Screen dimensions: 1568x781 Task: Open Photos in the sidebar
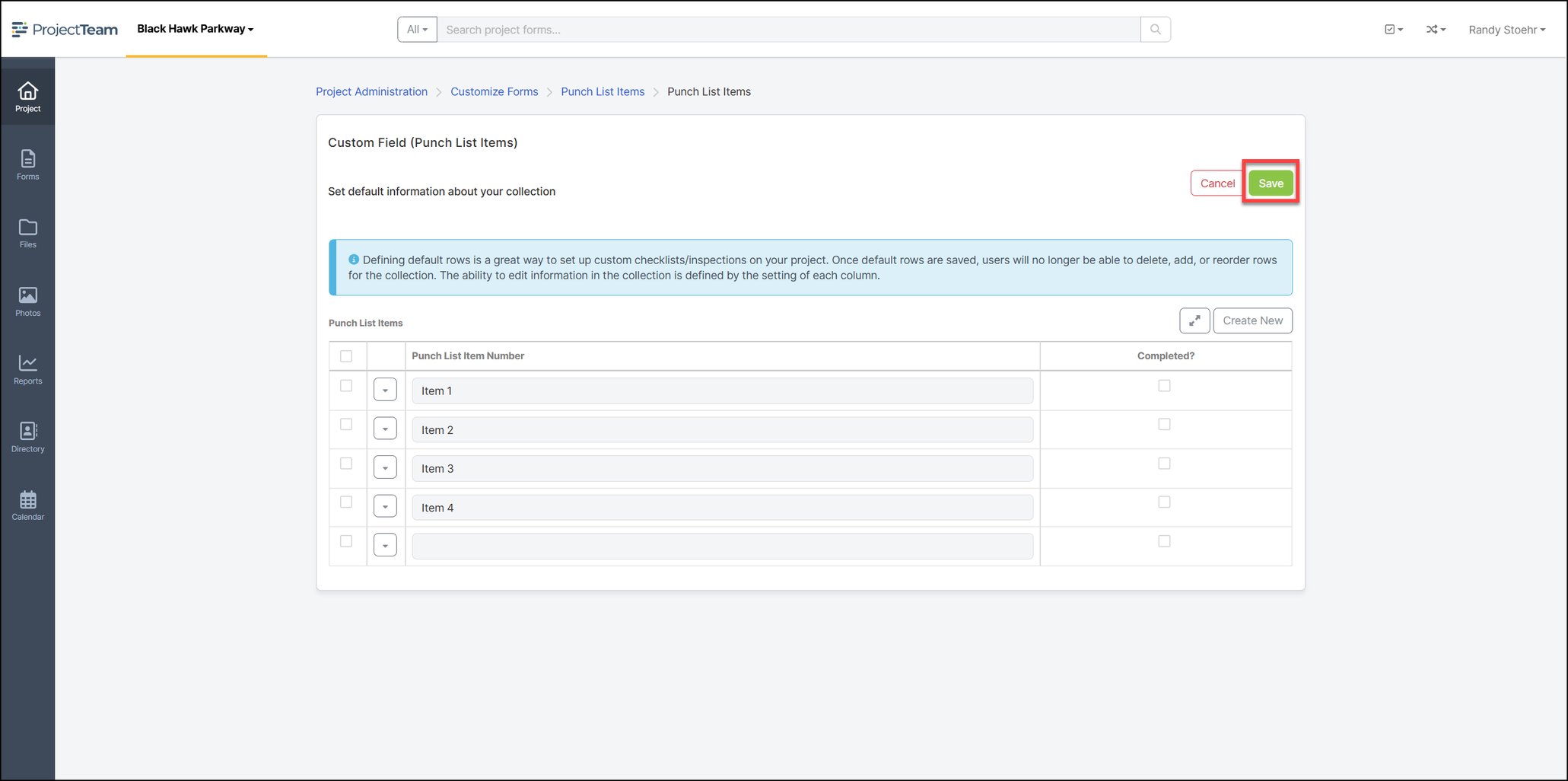pos(27,301)
